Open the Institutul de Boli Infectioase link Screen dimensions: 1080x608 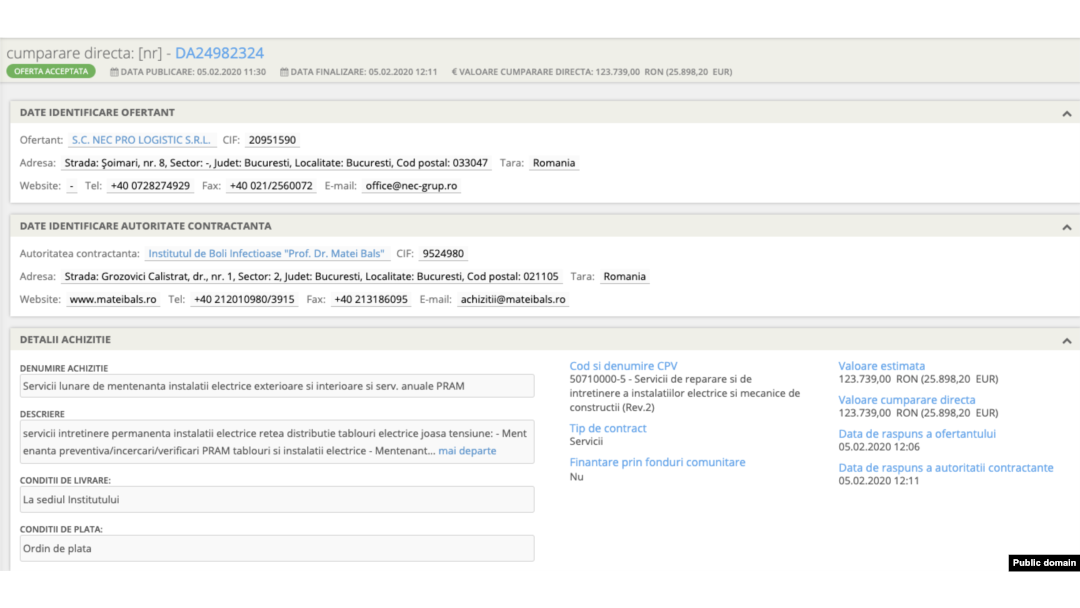pos(267,253)
